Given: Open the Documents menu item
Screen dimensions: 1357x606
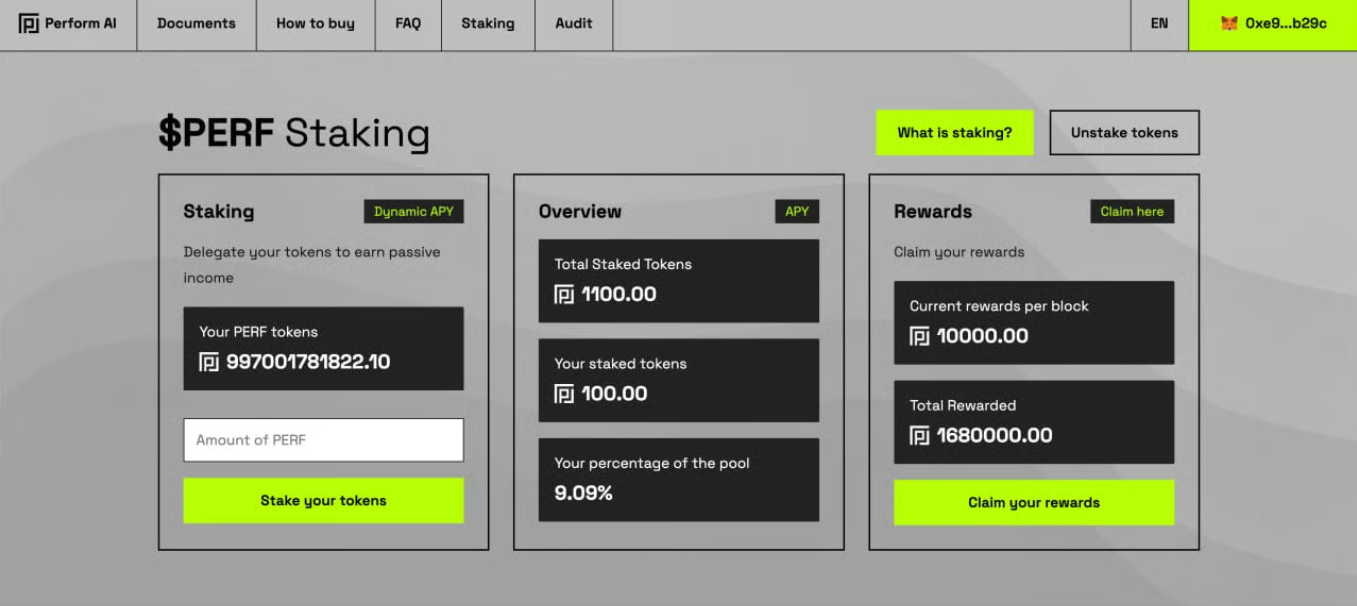Looking at the screenshot, I should [x=196, y=23].
